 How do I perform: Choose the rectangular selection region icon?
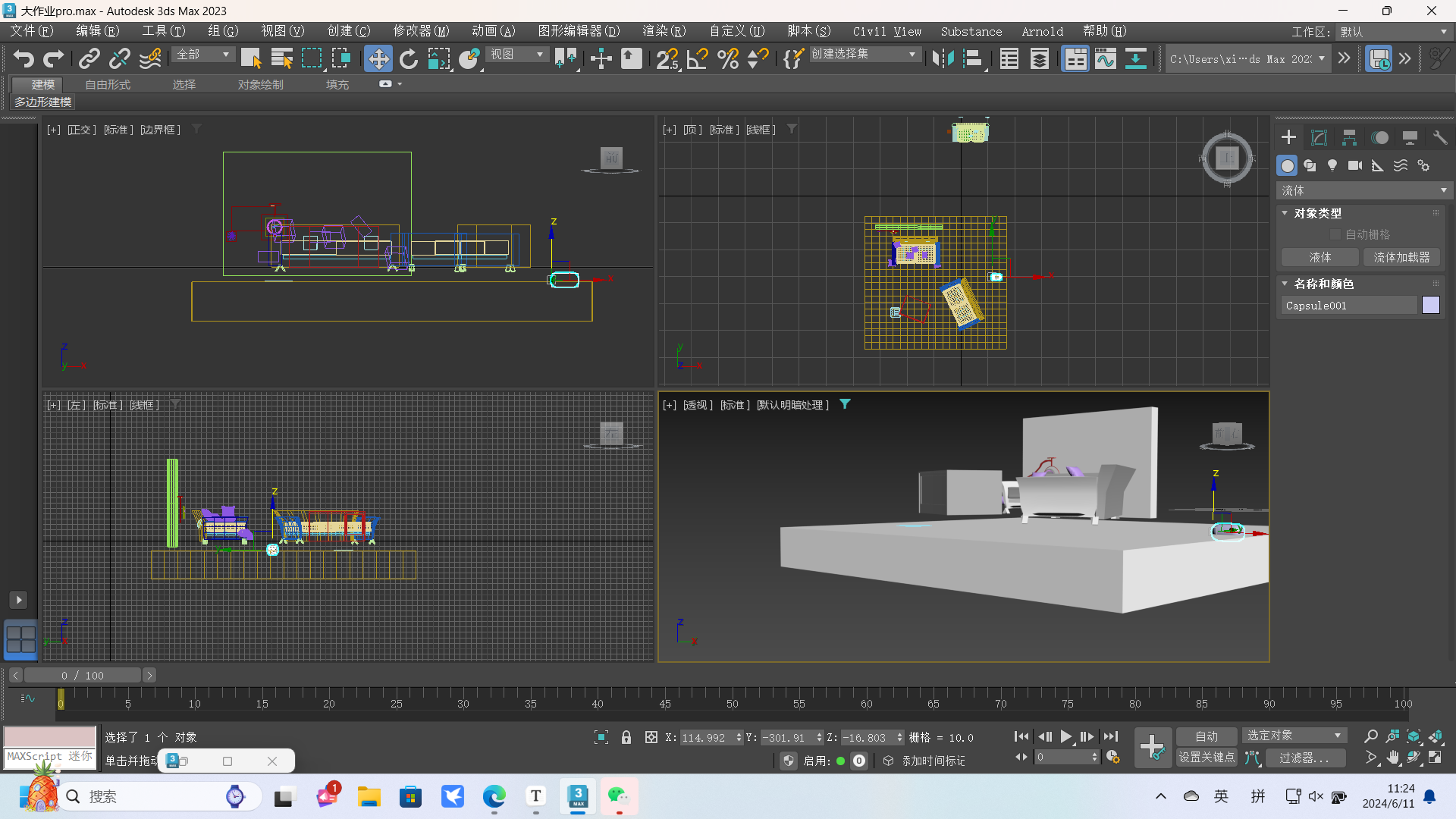point(312,58)
